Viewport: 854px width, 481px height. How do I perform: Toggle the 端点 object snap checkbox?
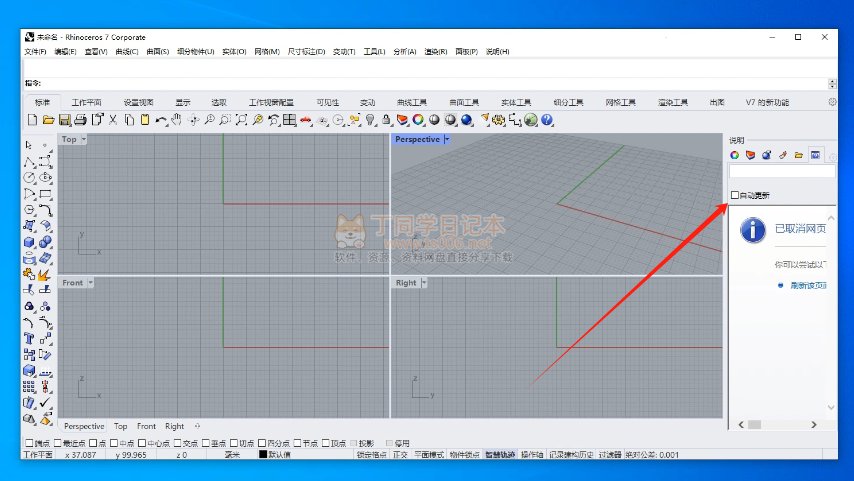[28, 443]
